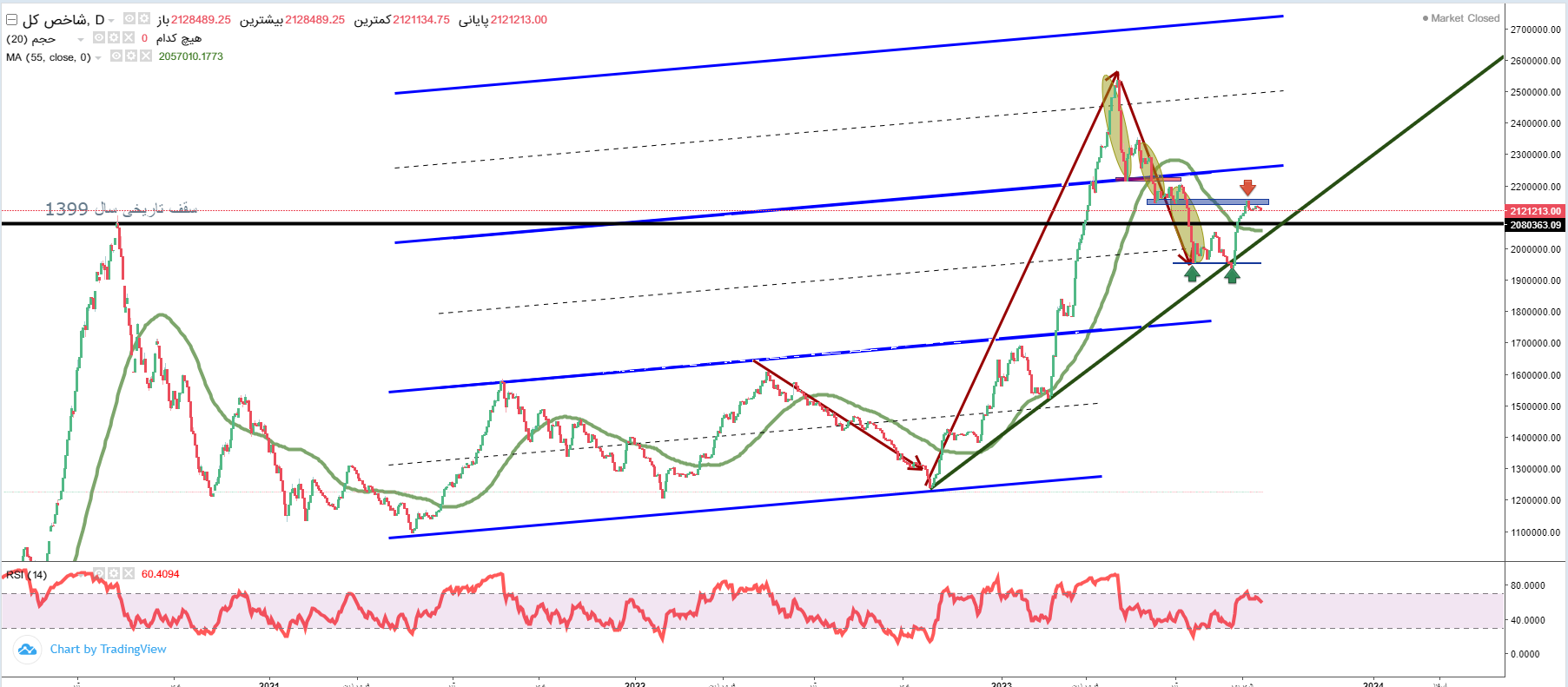
Task: Open the main symbol D dropdown arrow
Action: point(111,20)
